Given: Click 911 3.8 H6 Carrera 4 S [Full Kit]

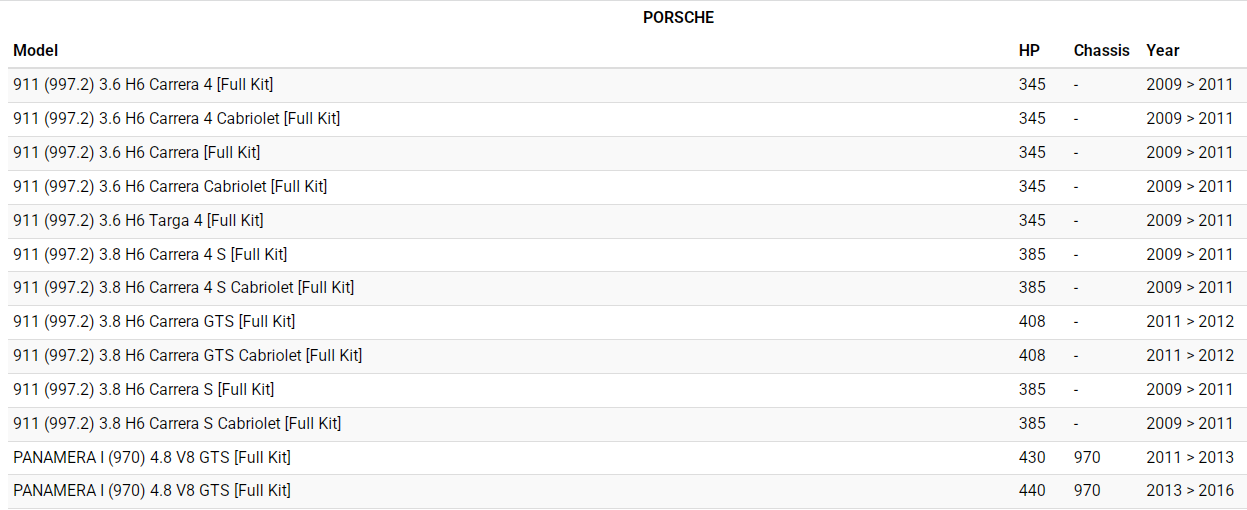Looking at the screenshot, I should (x=150, y=255).
